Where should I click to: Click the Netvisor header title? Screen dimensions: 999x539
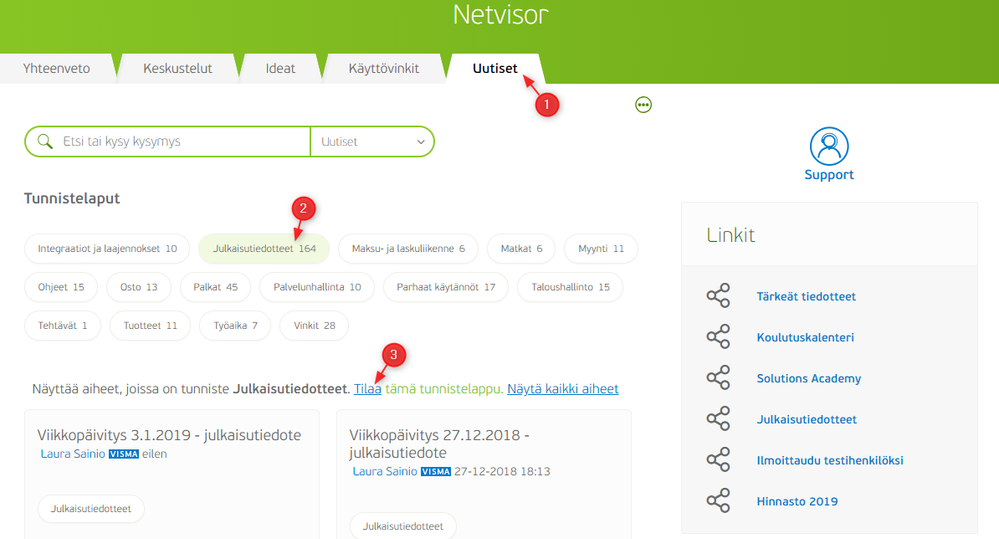(500, 14)
